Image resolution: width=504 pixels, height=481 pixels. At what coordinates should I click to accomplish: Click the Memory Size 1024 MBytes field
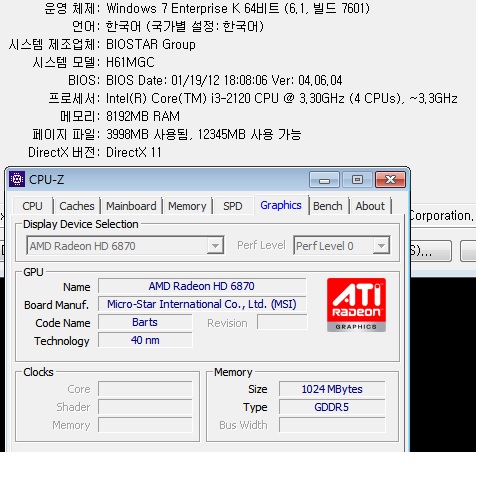point(332,389)
